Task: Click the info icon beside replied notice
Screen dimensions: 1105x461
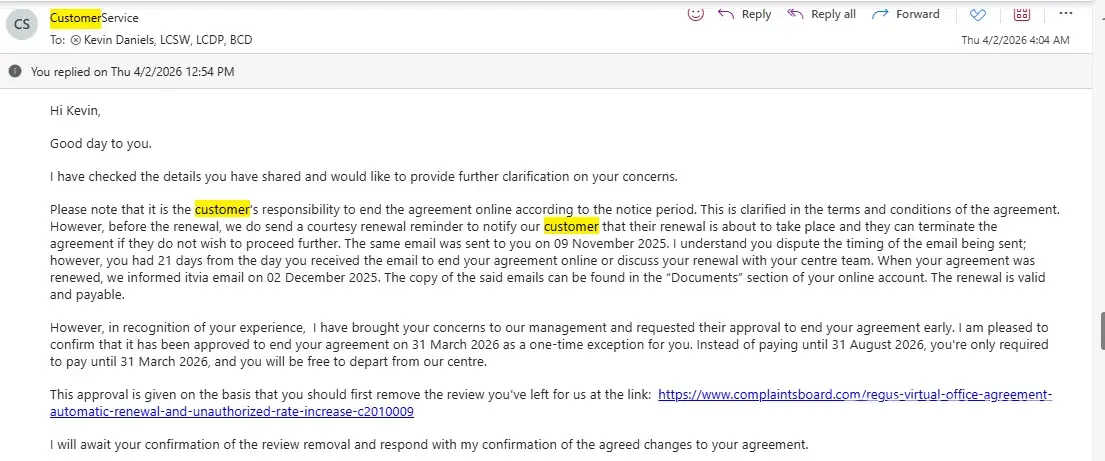Action: click(14, 72)
